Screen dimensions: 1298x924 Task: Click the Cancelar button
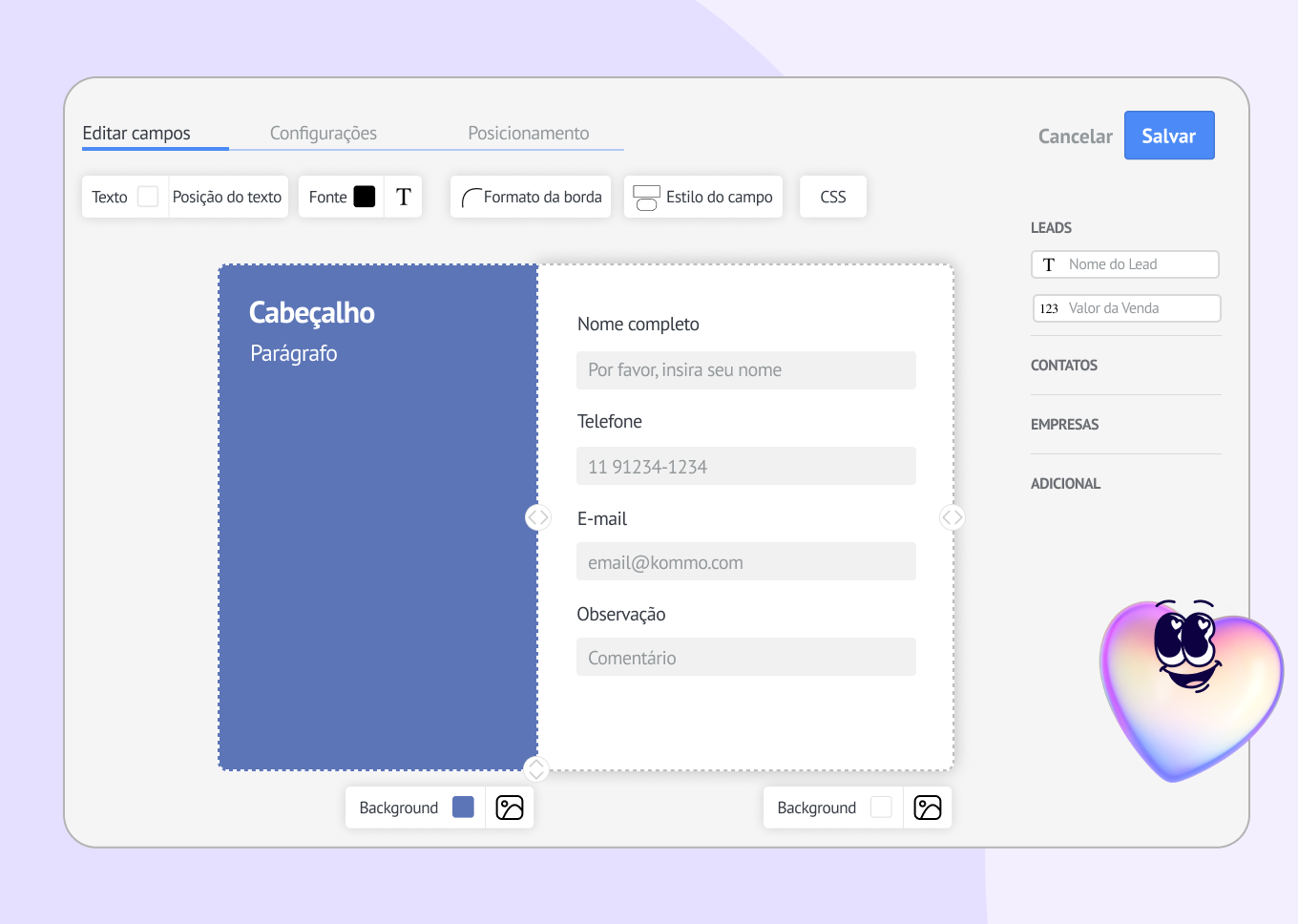pyautogui.click(x=1076, y=136)
